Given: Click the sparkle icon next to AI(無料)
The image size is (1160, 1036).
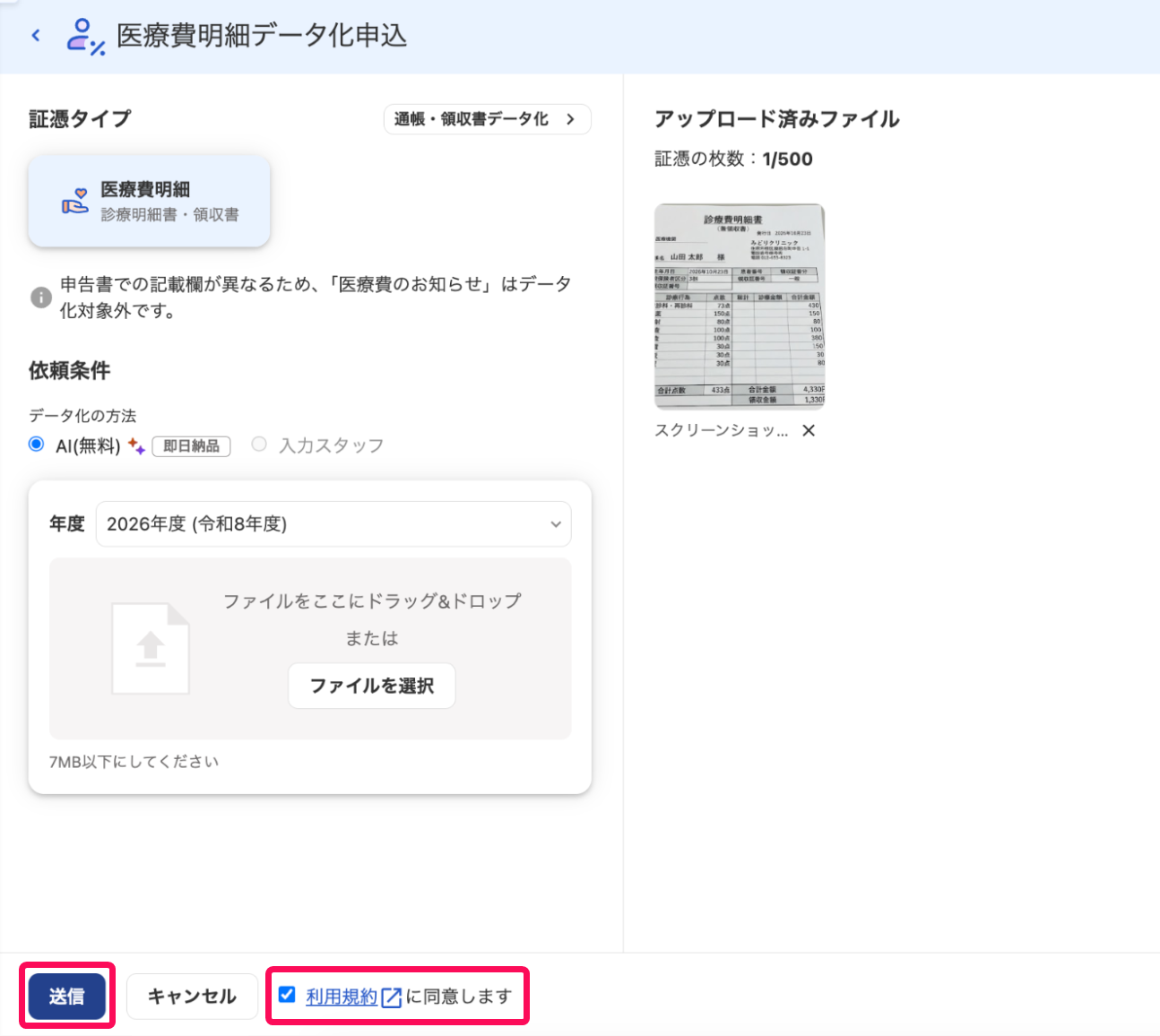Looking at the screenshot, I should pos(136,445).
